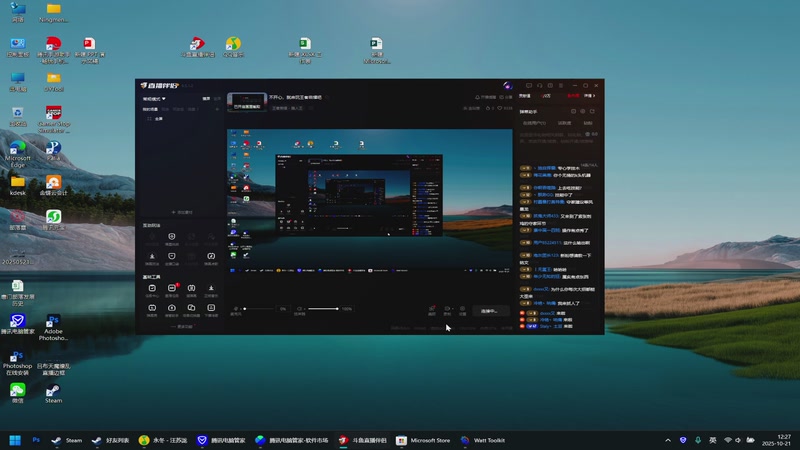Select the 横屏 orientation tab

[x=206, y=98]
